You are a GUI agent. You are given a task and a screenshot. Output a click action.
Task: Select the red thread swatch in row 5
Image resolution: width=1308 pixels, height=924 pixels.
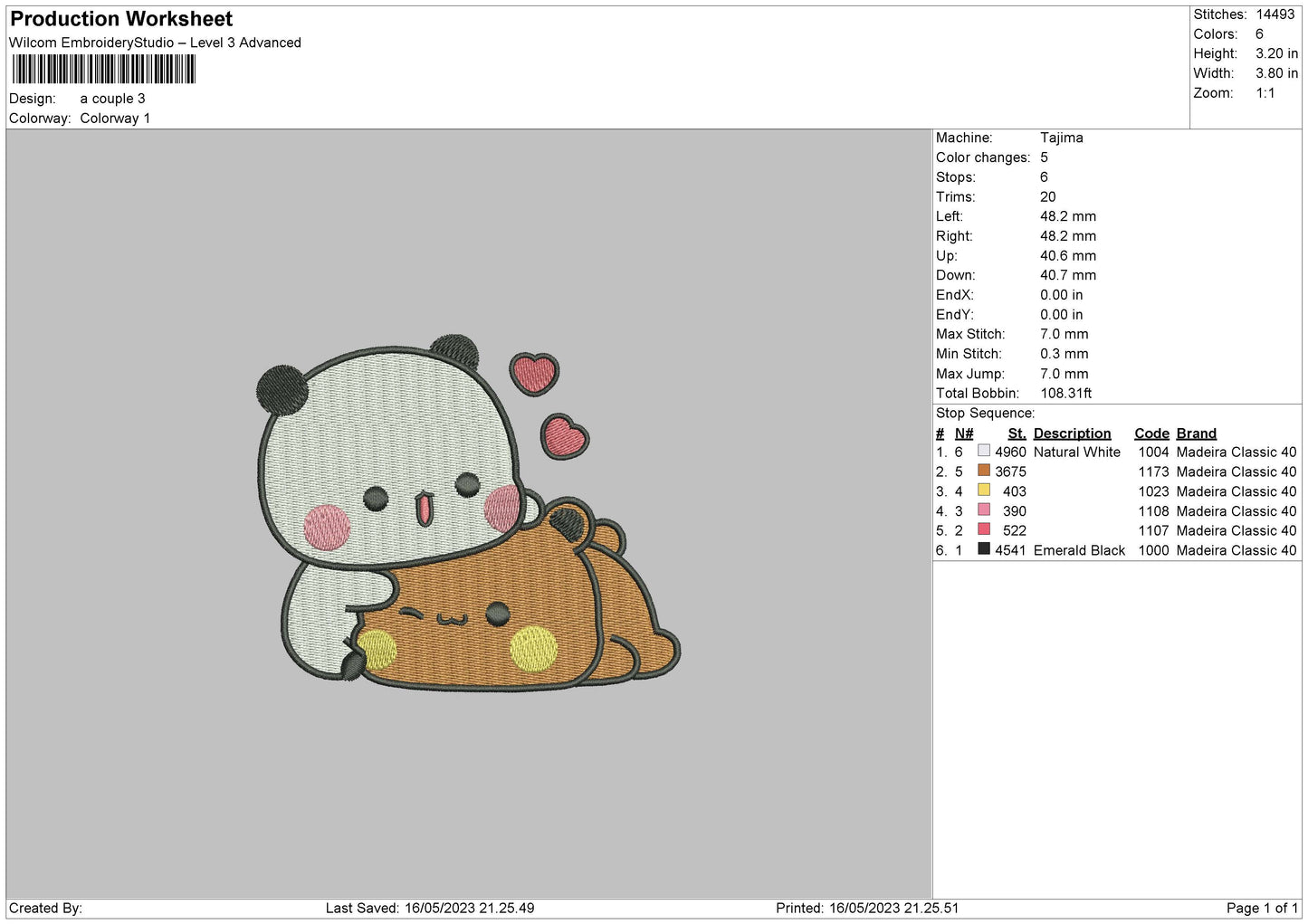click(x=983, y=529)
